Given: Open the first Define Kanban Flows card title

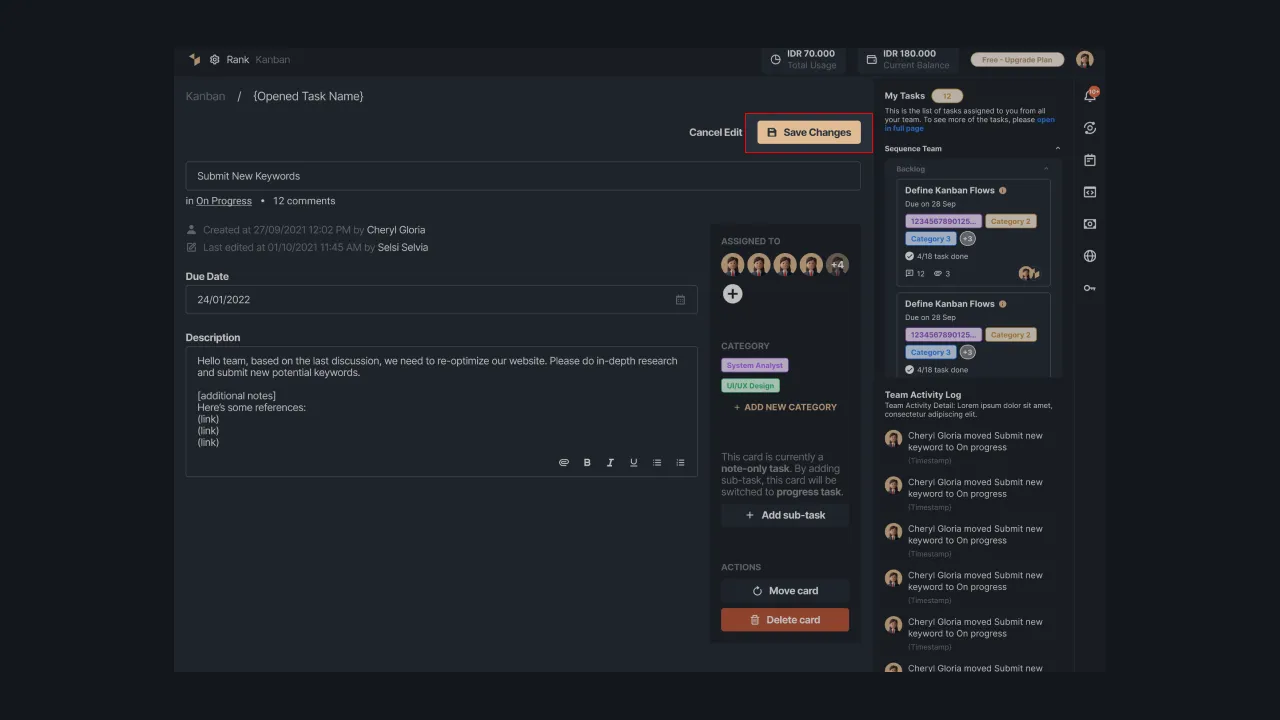Looking at the screenshot, I should tap(950, 190).
